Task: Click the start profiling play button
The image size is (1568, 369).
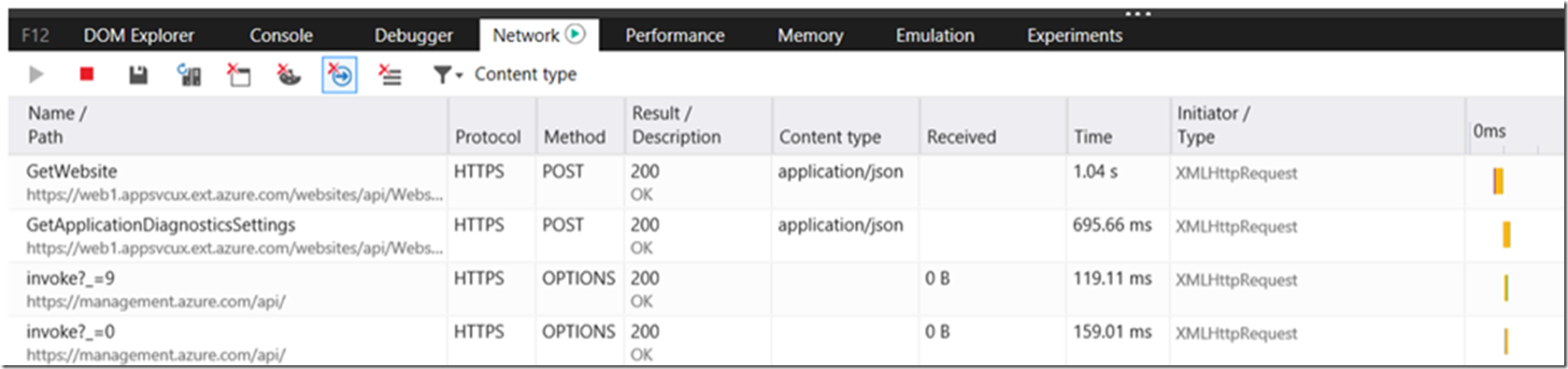Action: coord(36,75)
